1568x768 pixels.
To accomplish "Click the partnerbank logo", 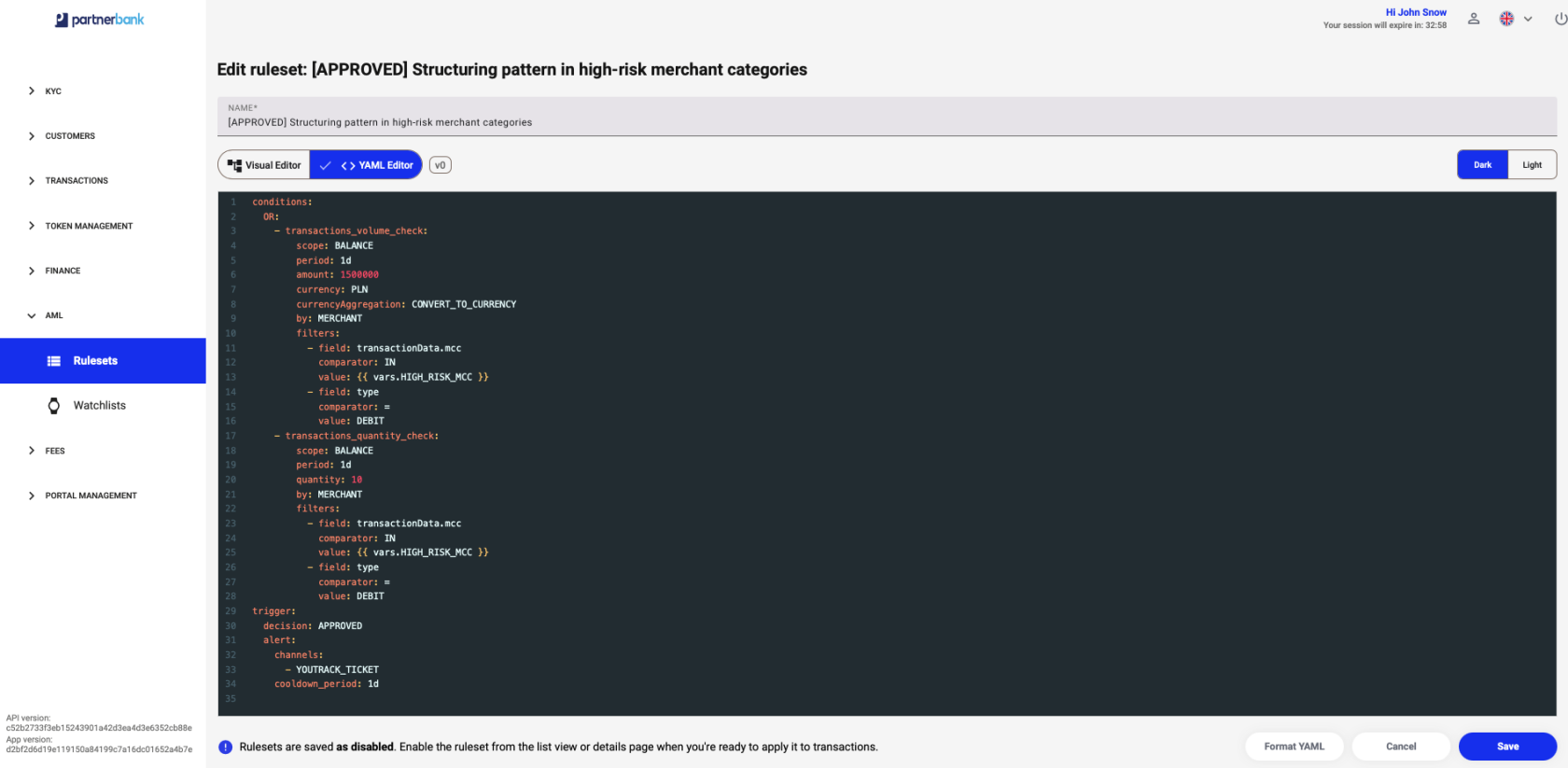I will [x=100, y=20].
